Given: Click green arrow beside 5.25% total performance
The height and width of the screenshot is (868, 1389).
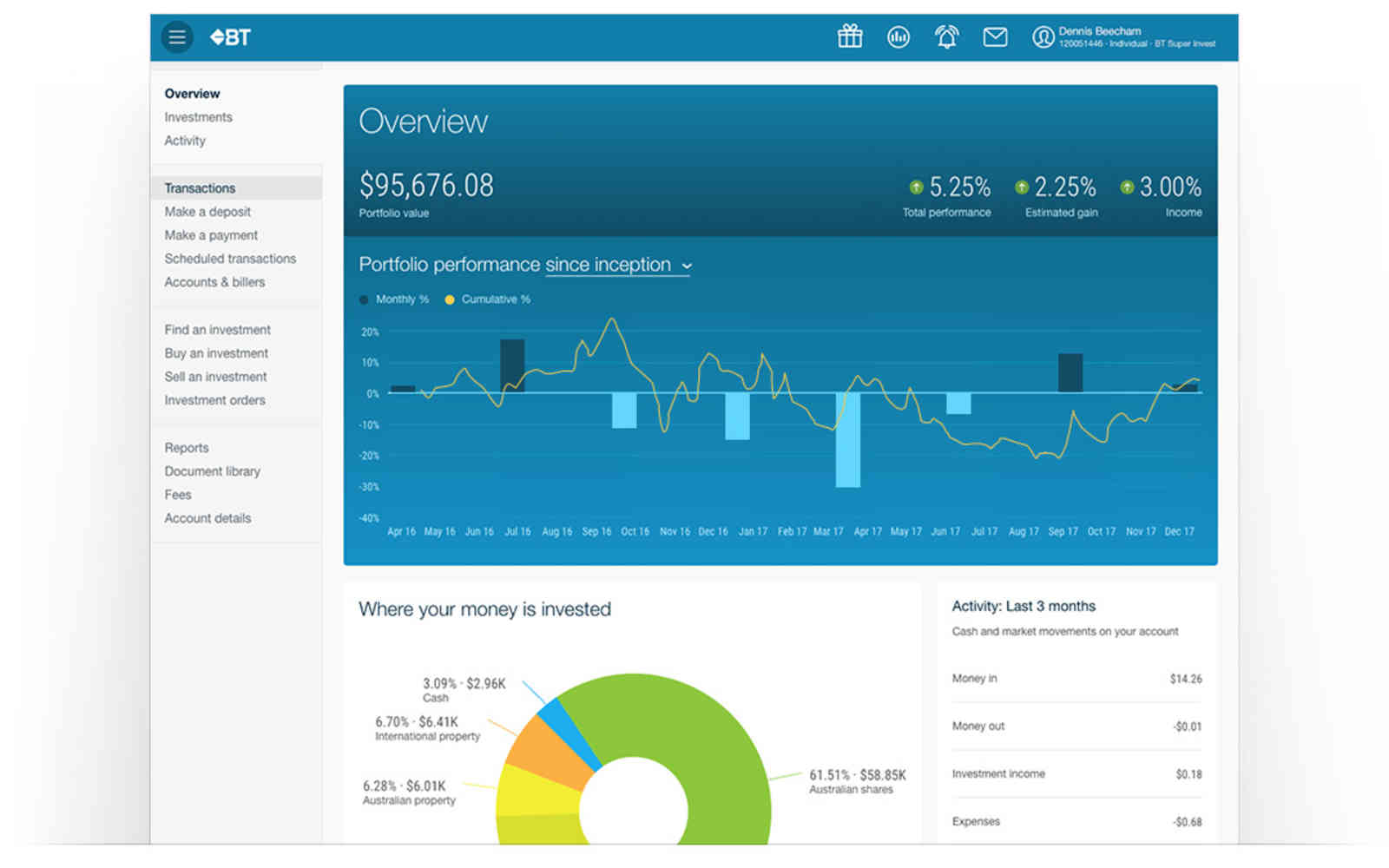Looking at the screenshot, I should click(x=916, y=187).
